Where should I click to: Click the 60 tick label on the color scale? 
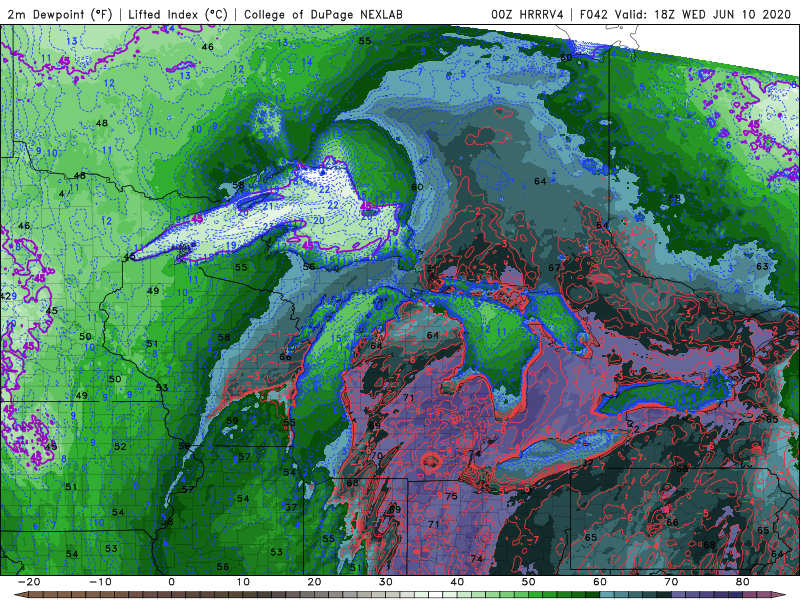click(600, 582)
